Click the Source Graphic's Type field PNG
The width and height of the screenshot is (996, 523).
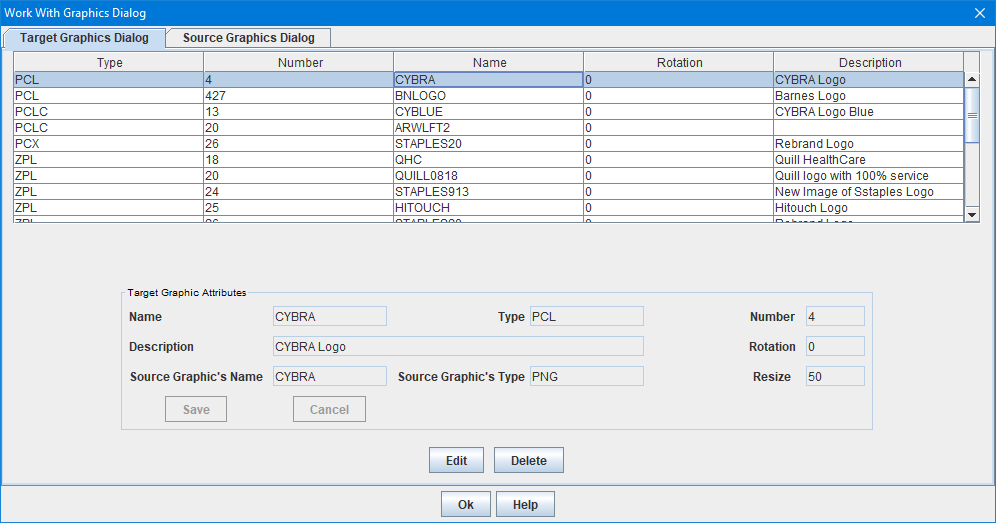tap(586, 376)
